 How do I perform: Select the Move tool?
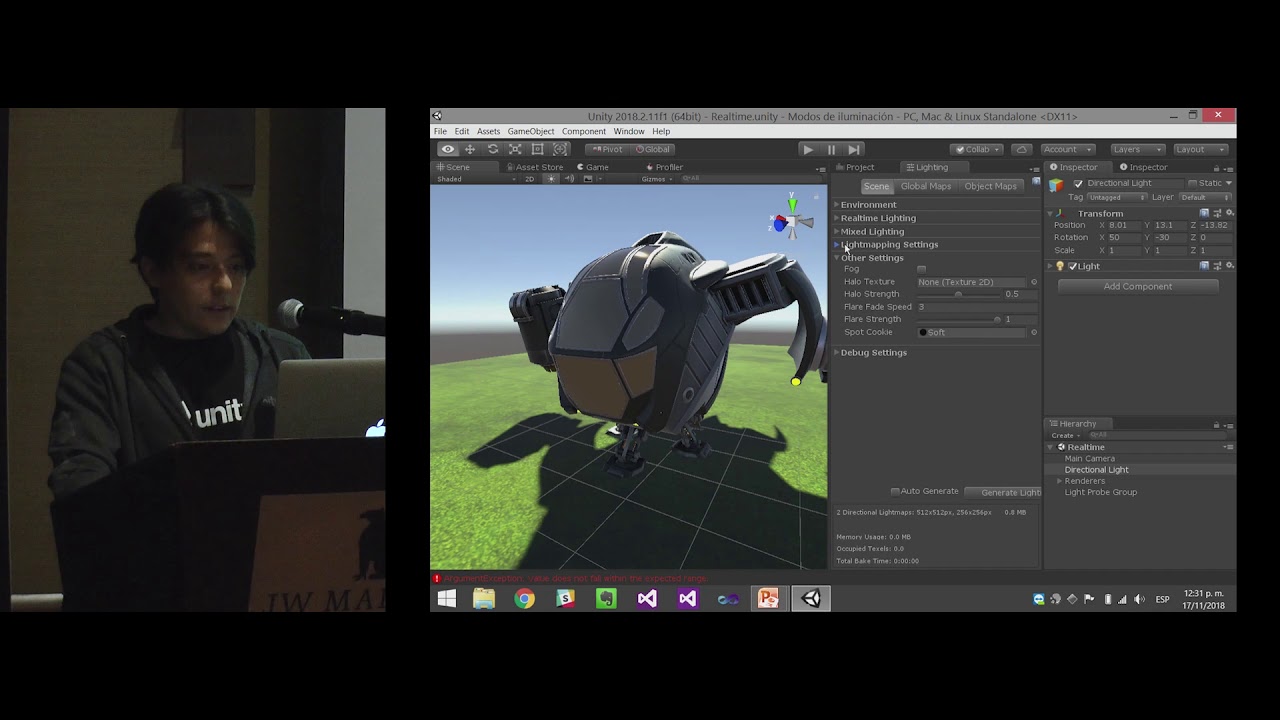470,149
